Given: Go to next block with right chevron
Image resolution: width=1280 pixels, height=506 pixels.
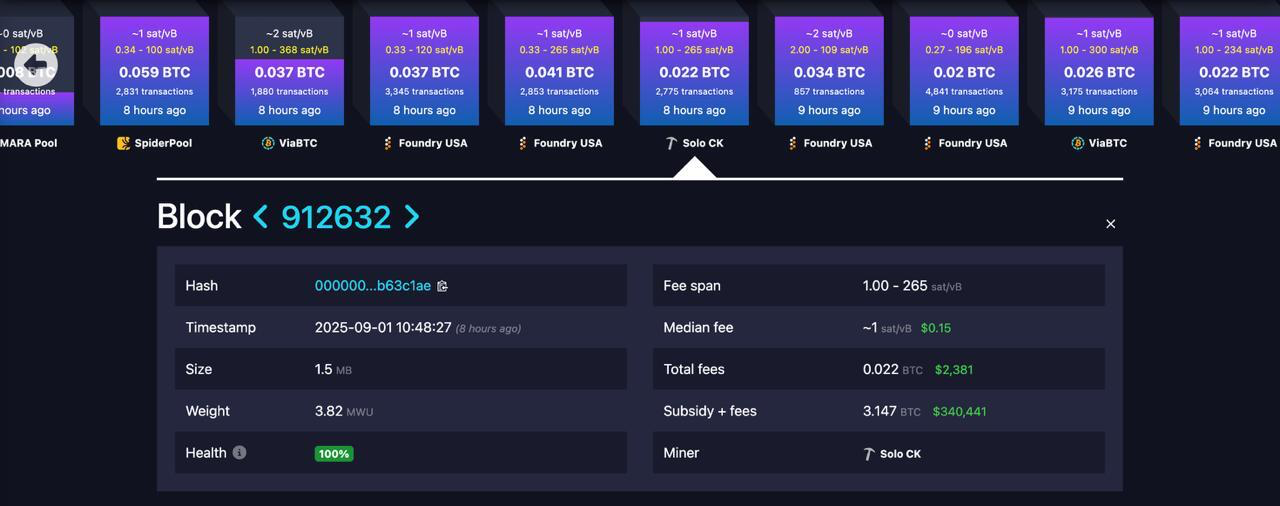Looking at the screenshot, I should [411, 217].
